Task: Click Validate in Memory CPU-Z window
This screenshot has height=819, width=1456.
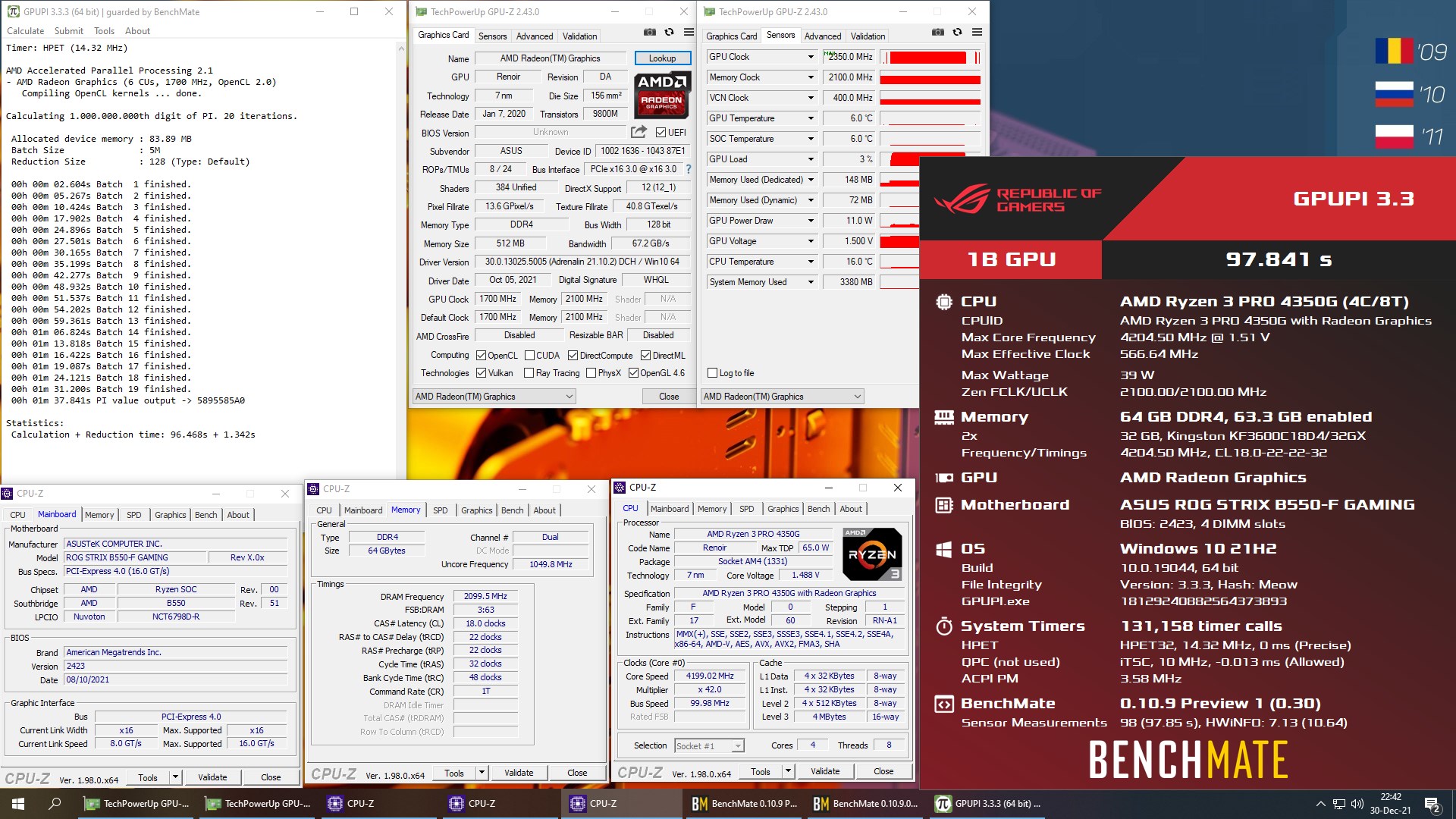Action: 519,772
